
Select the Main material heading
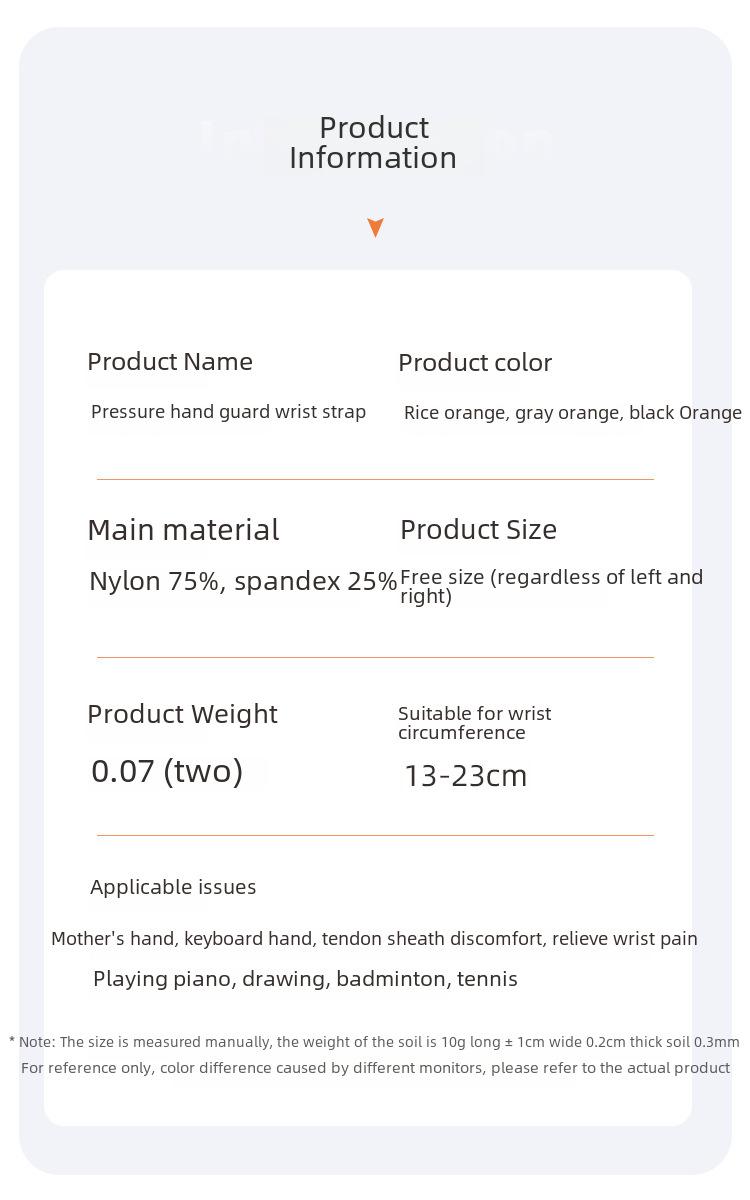point(183,529)
